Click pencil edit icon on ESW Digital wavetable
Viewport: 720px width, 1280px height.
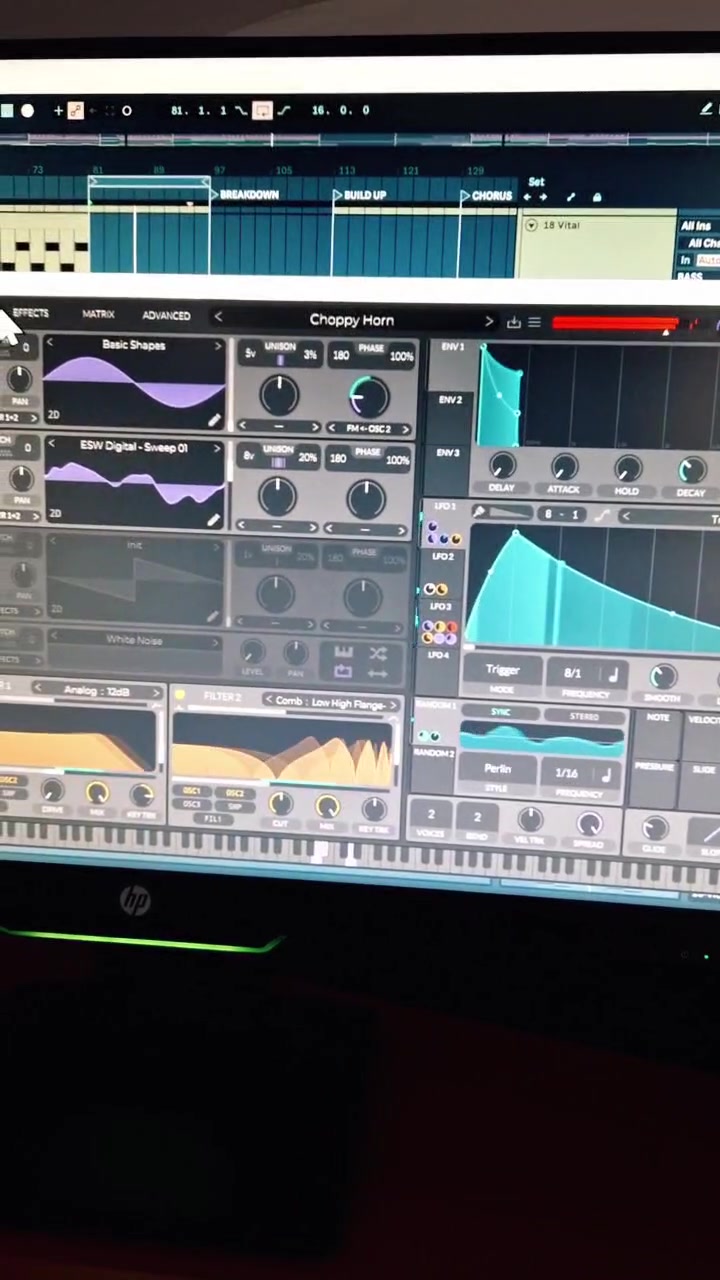tap(213, 519)
